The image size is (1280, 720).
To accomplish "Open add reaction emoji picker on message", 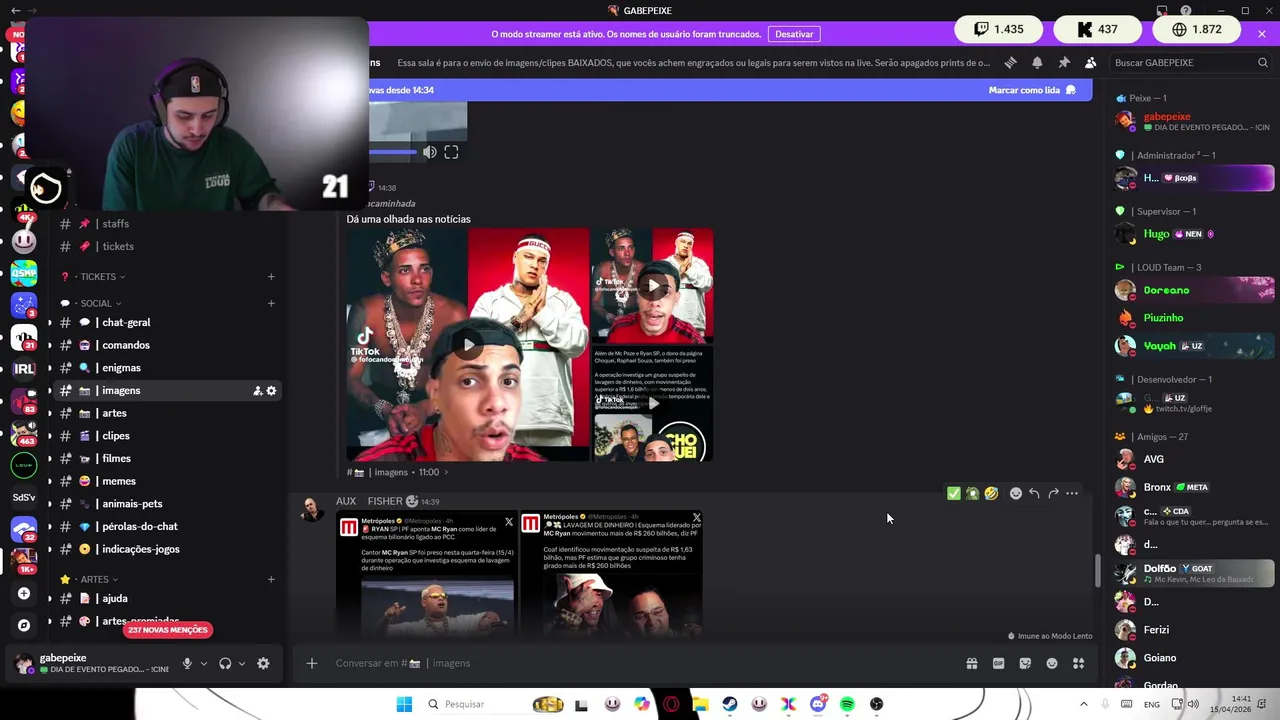I will coord(1016,493).
